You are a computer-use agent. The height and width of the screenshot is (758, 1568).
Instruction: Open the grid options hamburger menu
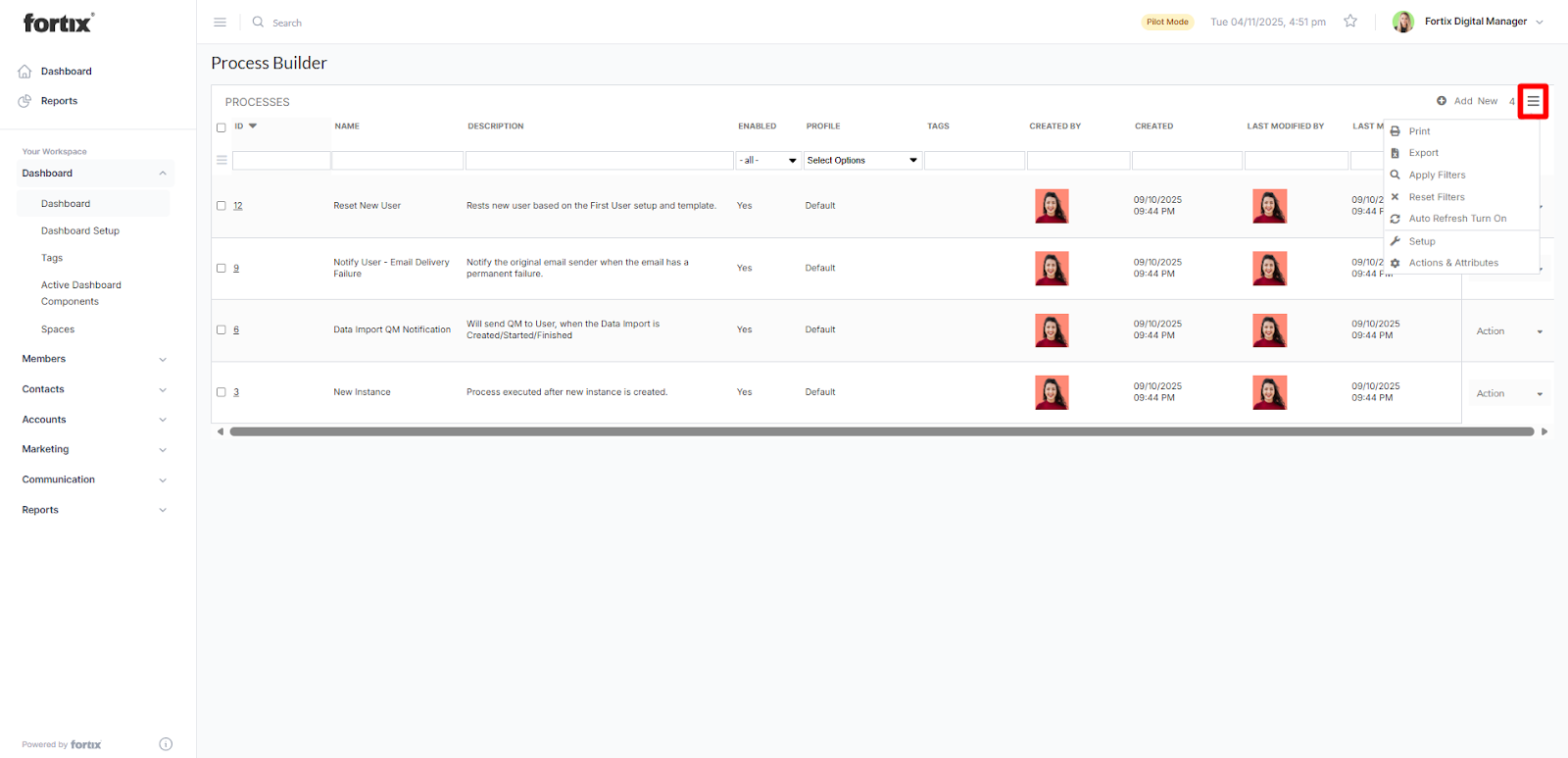click(x=1533, y=101)
